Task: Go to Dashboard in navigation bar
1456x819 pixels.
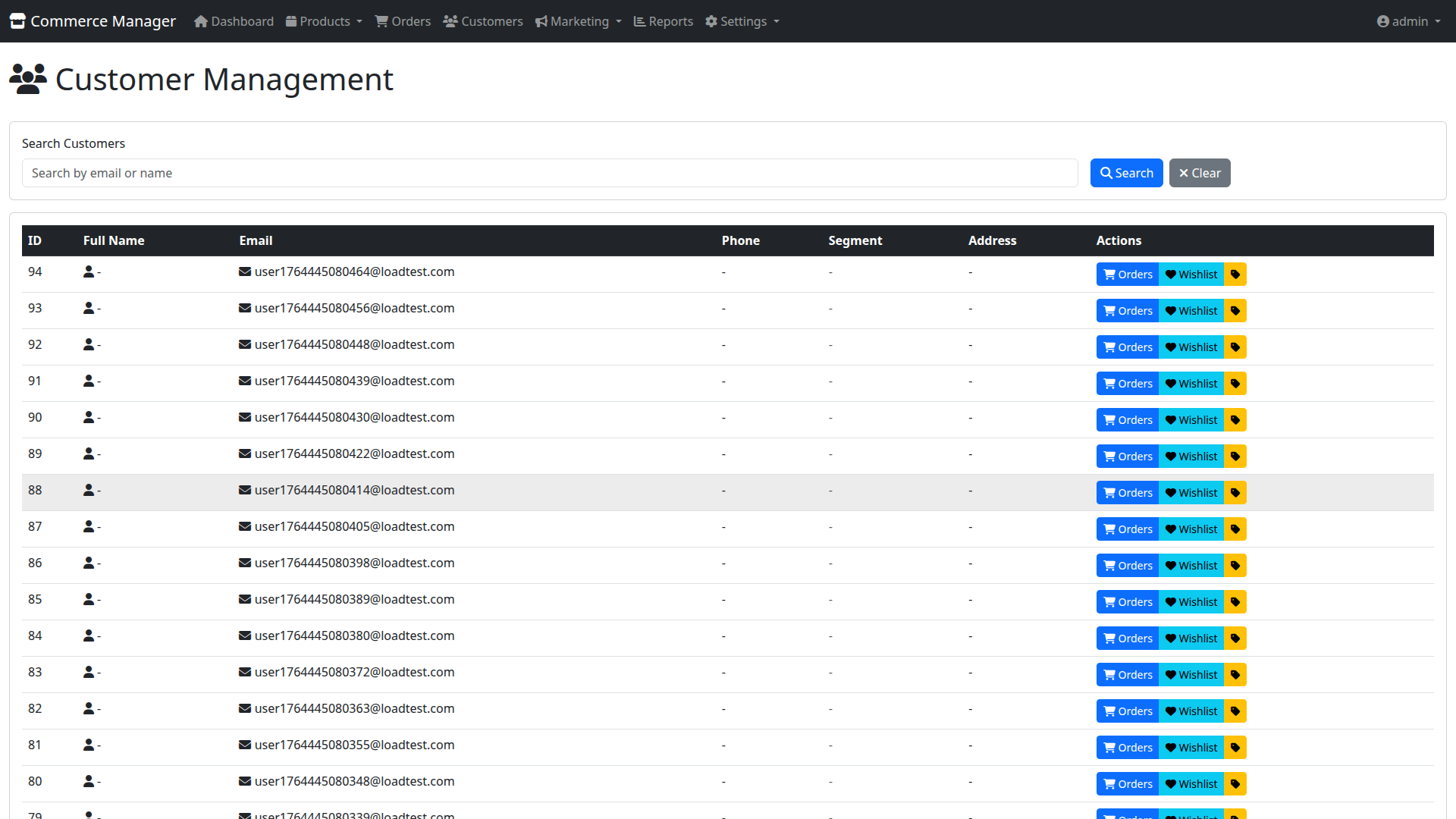Action: click(234, 21)
